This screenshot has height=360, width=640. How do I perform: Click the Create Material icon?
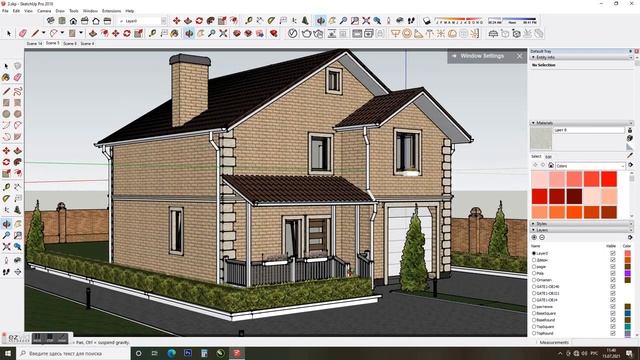click(x=630, y=138)
